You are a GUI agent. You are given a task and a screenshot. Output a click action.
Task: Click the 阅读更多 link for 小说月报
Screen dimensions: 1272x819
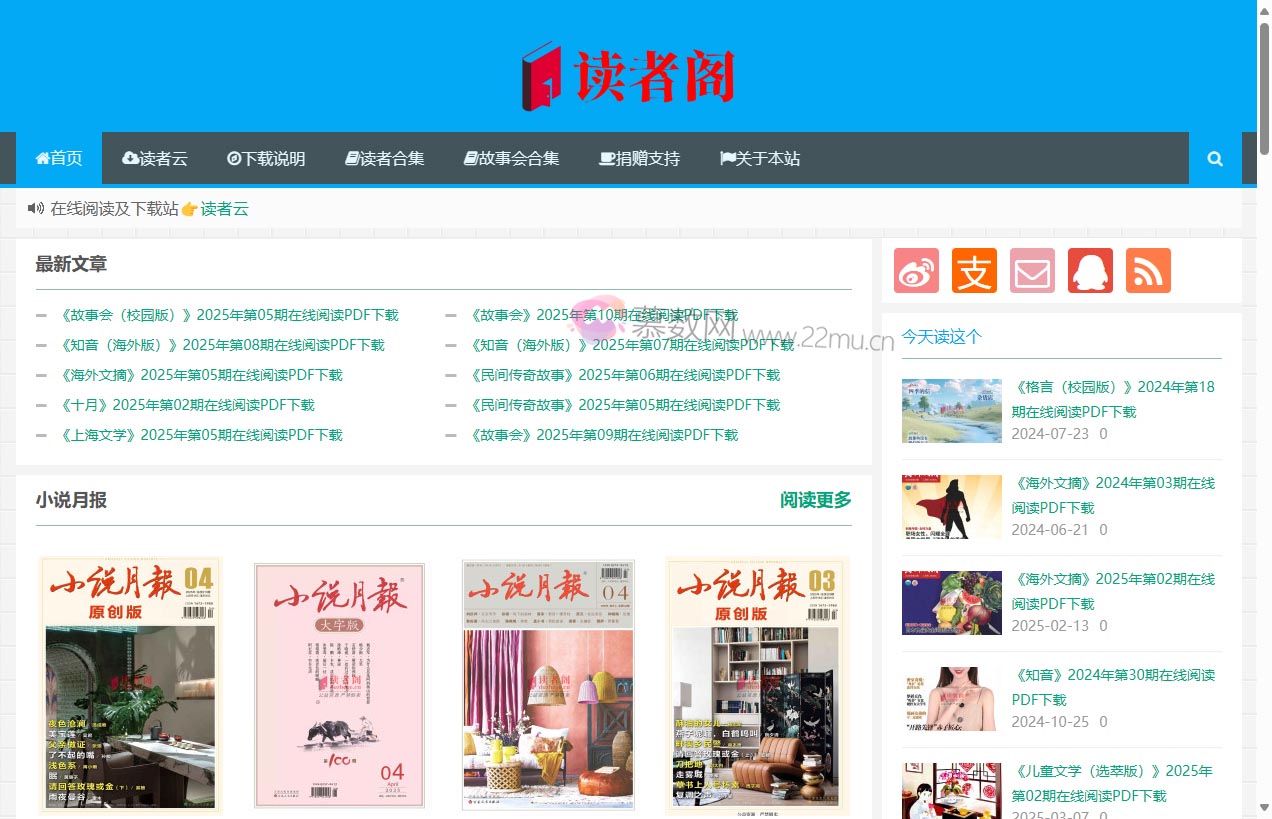coord(814,499)
